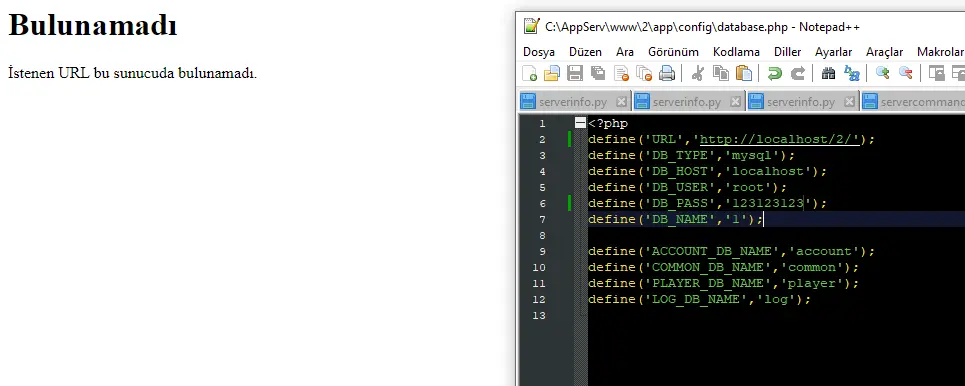Viewport: 965px width, 386px height.
Task: Open Find with the binoculars icon
Action: (828, 73)
